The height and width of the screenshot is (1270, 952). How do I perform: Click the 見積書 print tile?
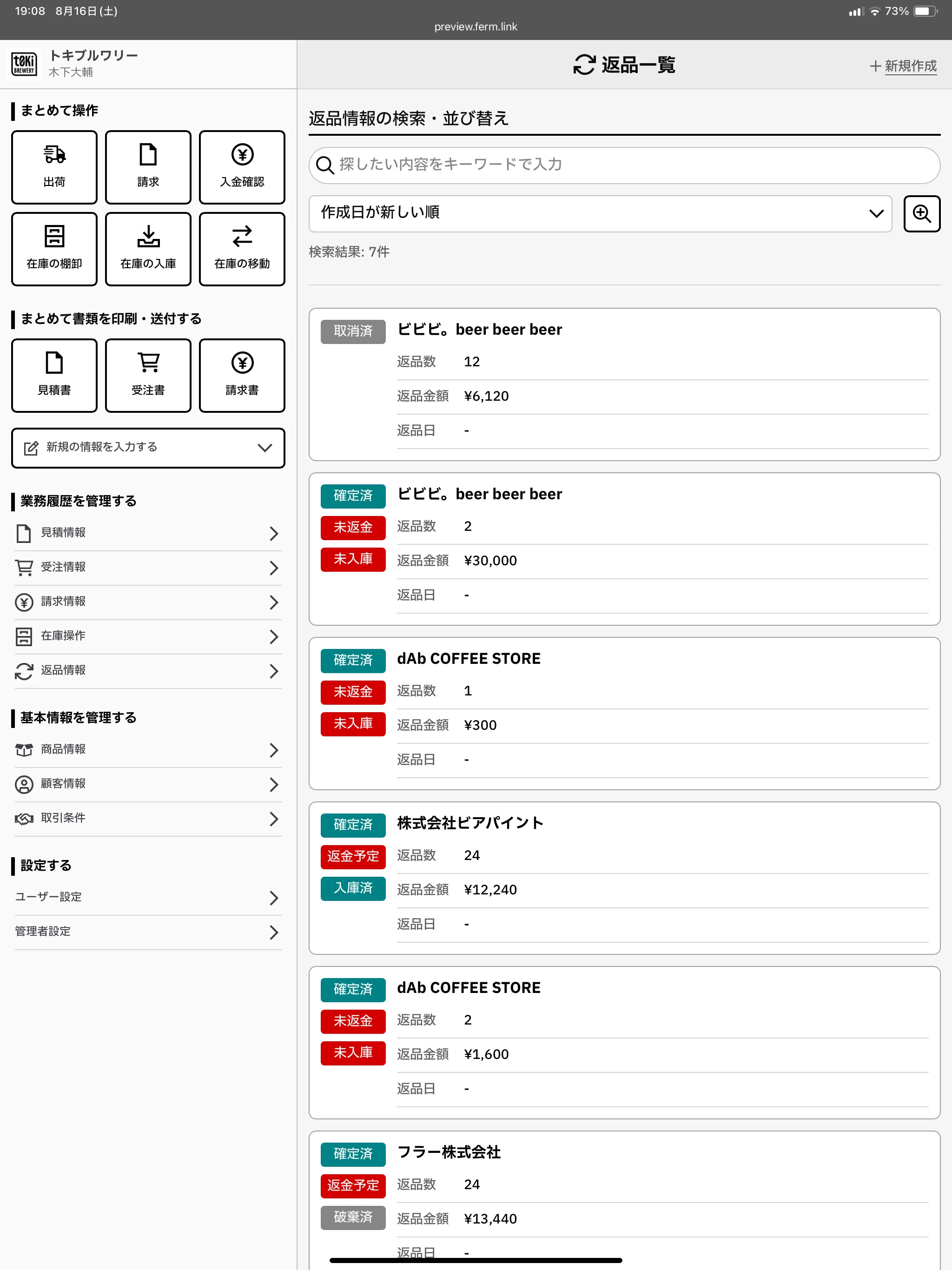click(54, 376)
